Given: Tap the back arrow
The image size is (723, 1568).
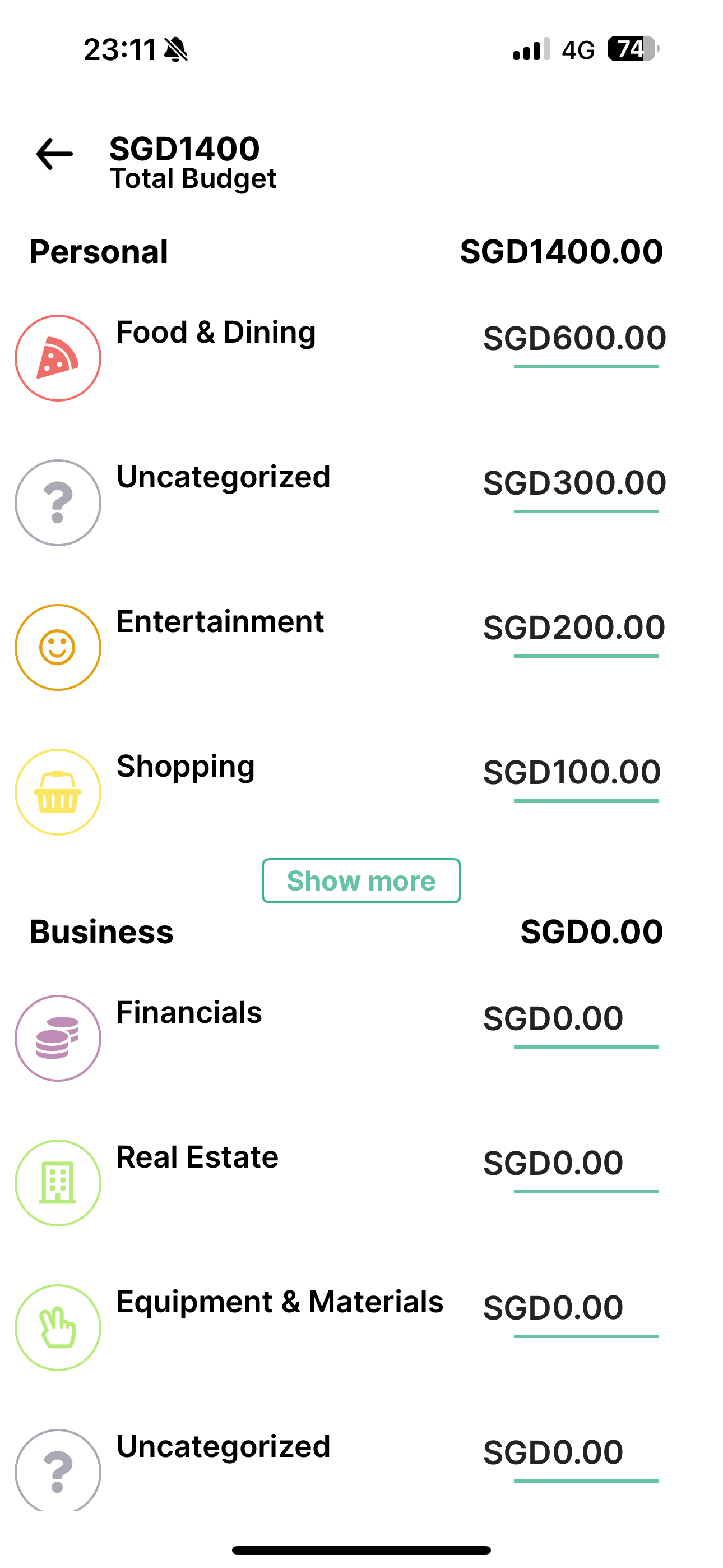Looking at the screenshot, I should pos(55,154).
